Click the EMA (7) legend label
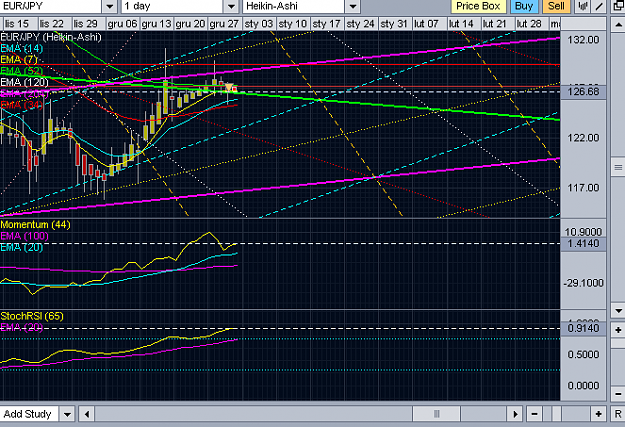The width and height of the screenshot is (625, 427). (19, 59)
